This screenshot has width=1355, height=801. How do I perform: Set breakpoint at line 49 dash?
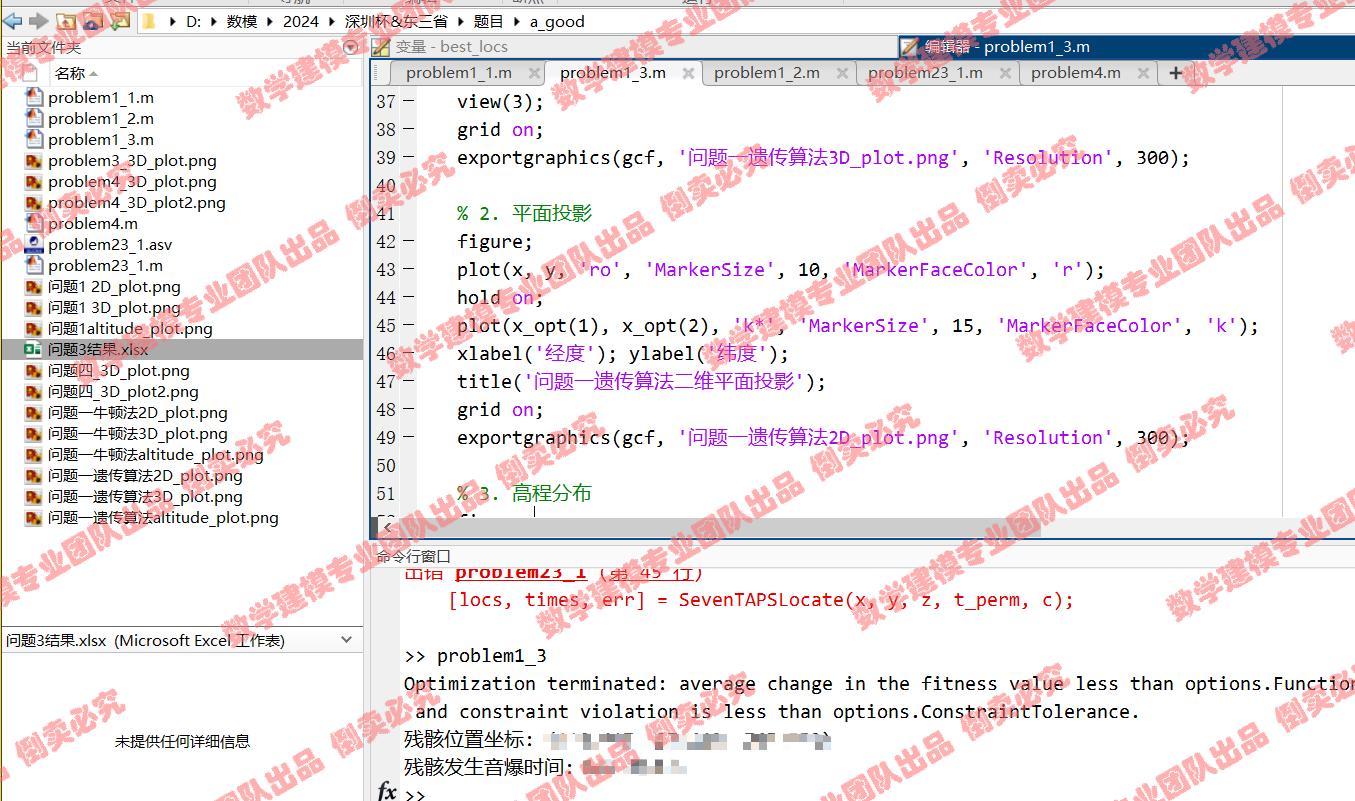coord(408,438)
